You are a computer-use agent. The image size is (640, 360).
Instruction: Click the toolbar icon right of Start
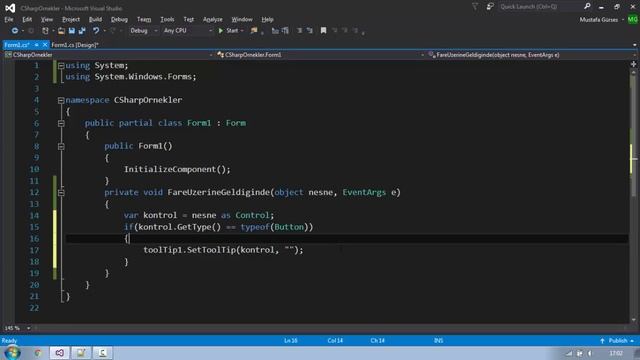click(254, 31)
